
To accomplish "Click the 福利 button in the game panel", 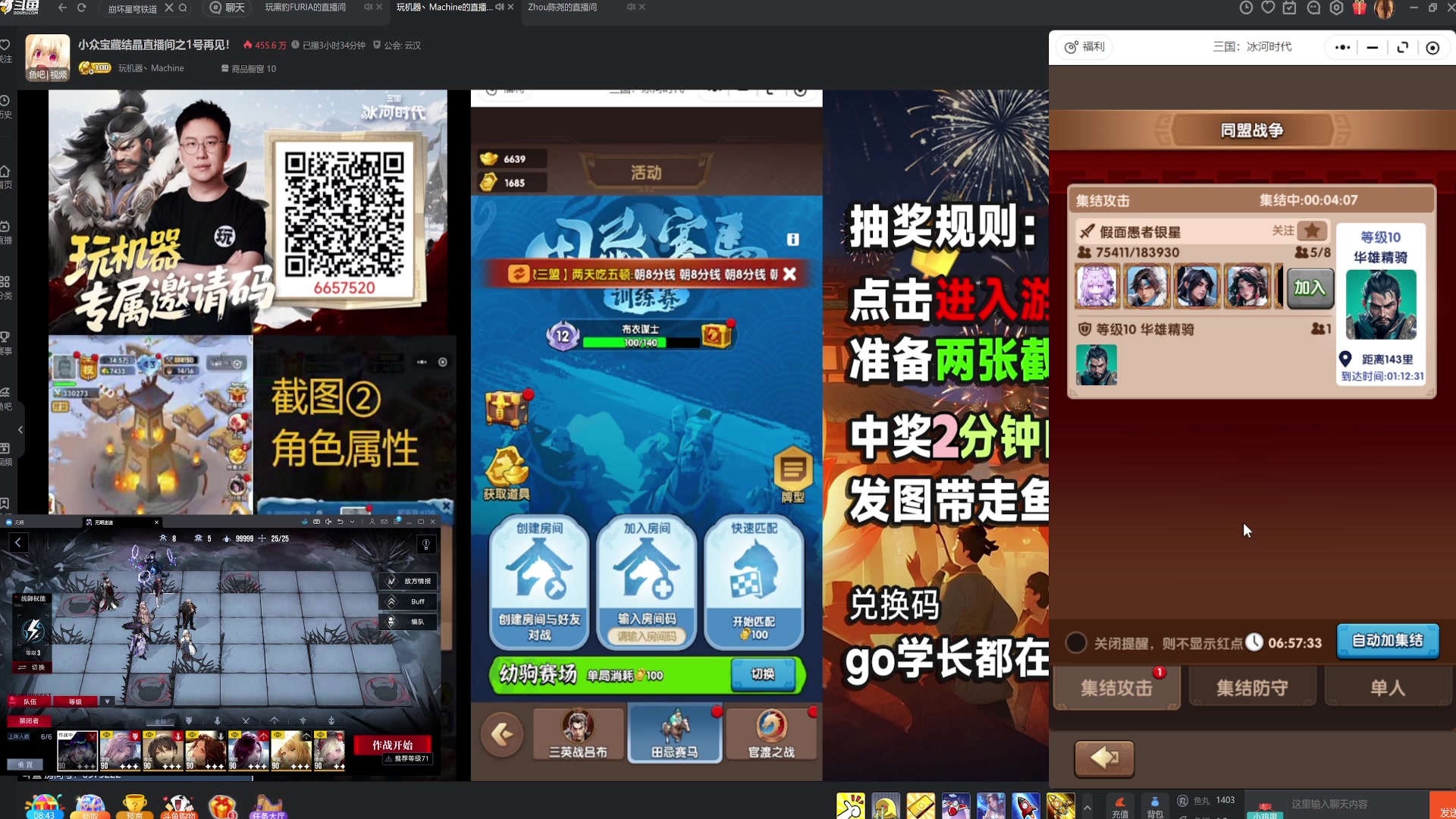I will click(1085, 47).
